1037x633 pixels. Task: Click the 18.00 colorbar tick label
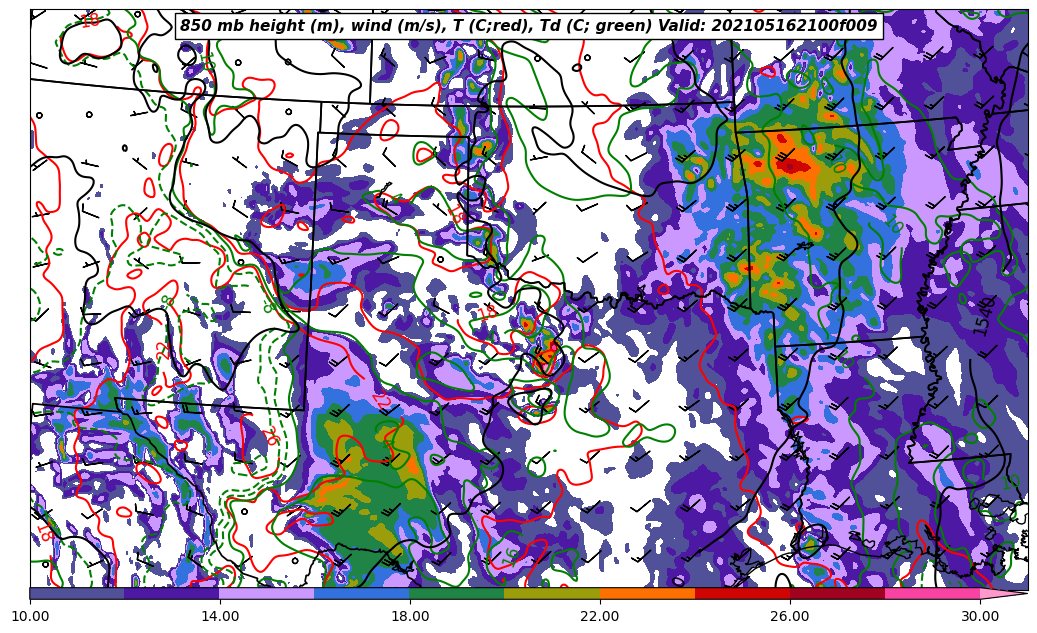tap(410, 616)
